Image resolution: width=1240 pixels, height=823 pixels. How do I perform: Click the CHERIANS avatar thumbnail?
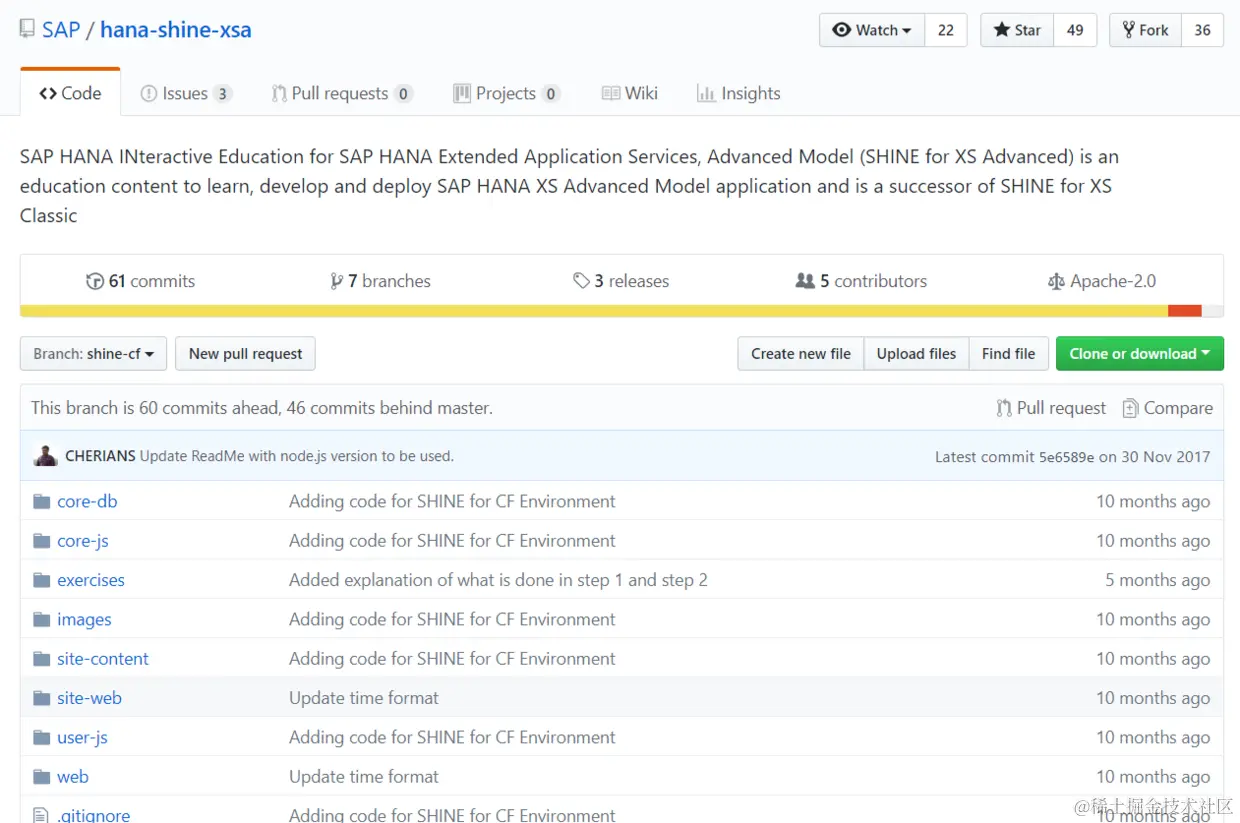coord(45,455)
